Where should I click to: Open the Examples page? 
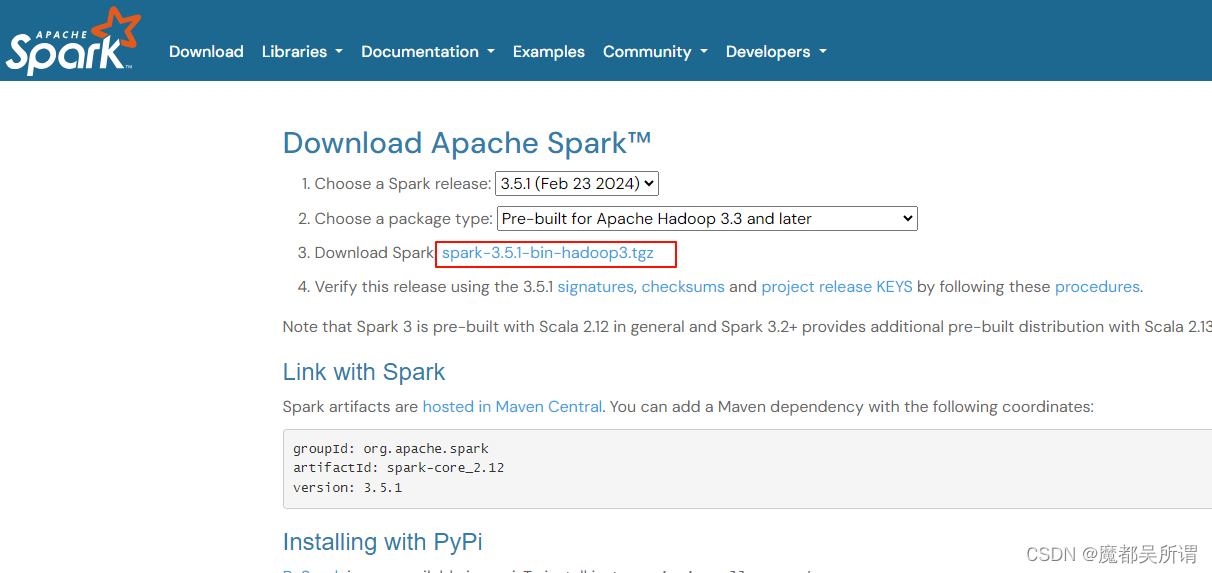[x=549, y=52]
